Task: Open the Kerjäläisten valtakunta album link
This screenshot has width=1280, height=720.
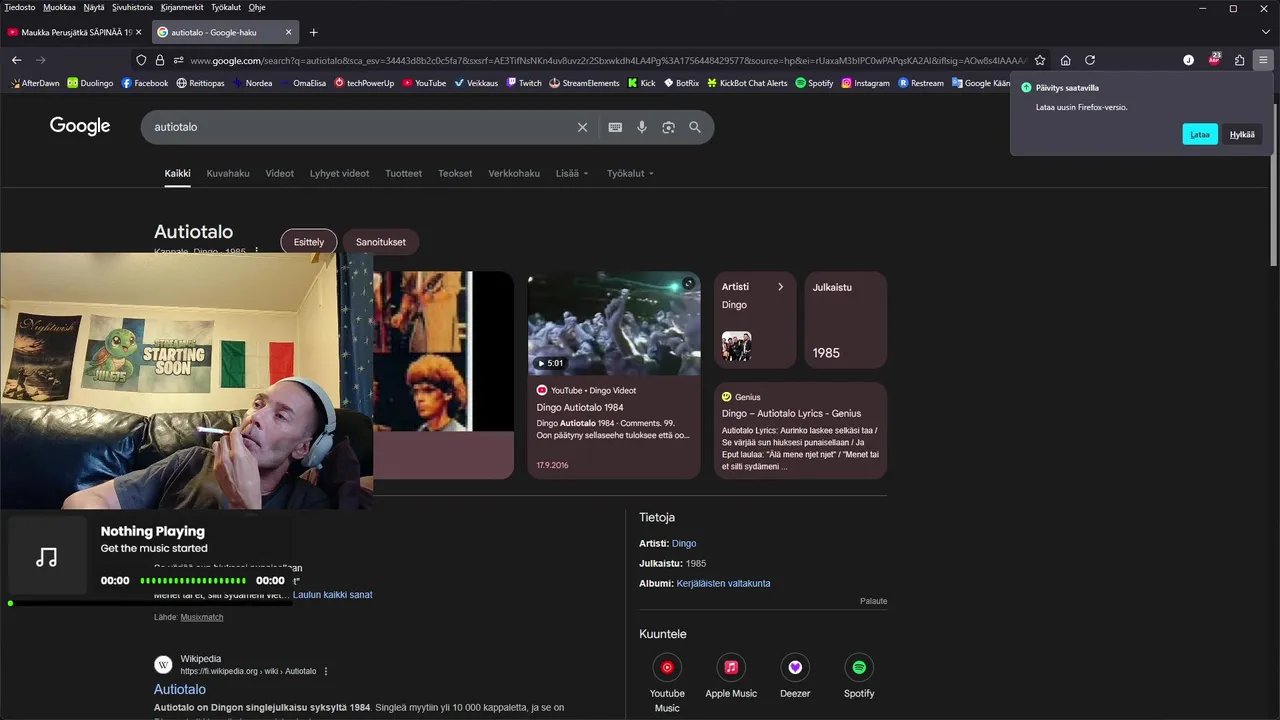Action: point(723,583)
